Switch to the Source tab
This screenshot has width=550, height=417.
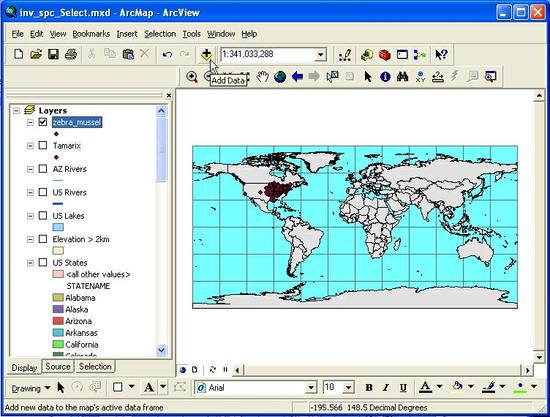tap(58, 366)
